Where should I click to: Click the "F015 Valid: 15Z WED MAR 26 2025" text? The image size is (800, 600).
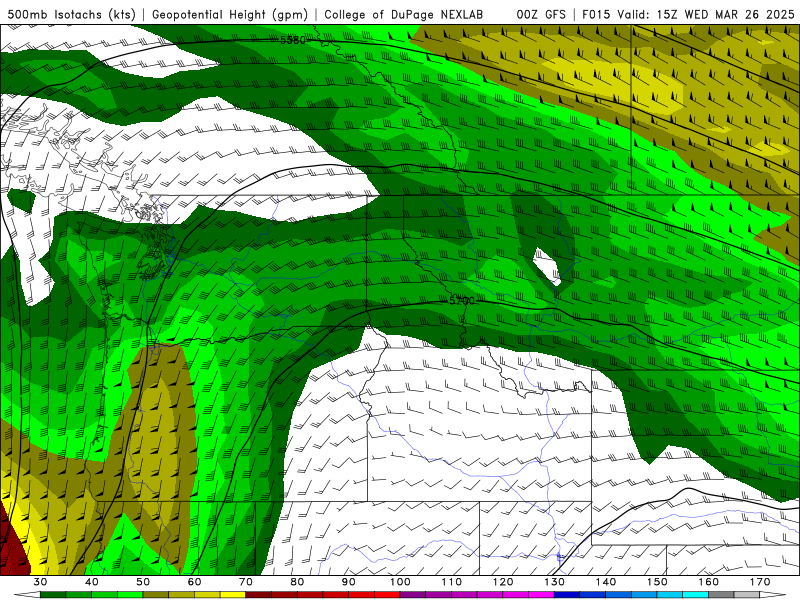pos(688,14)
